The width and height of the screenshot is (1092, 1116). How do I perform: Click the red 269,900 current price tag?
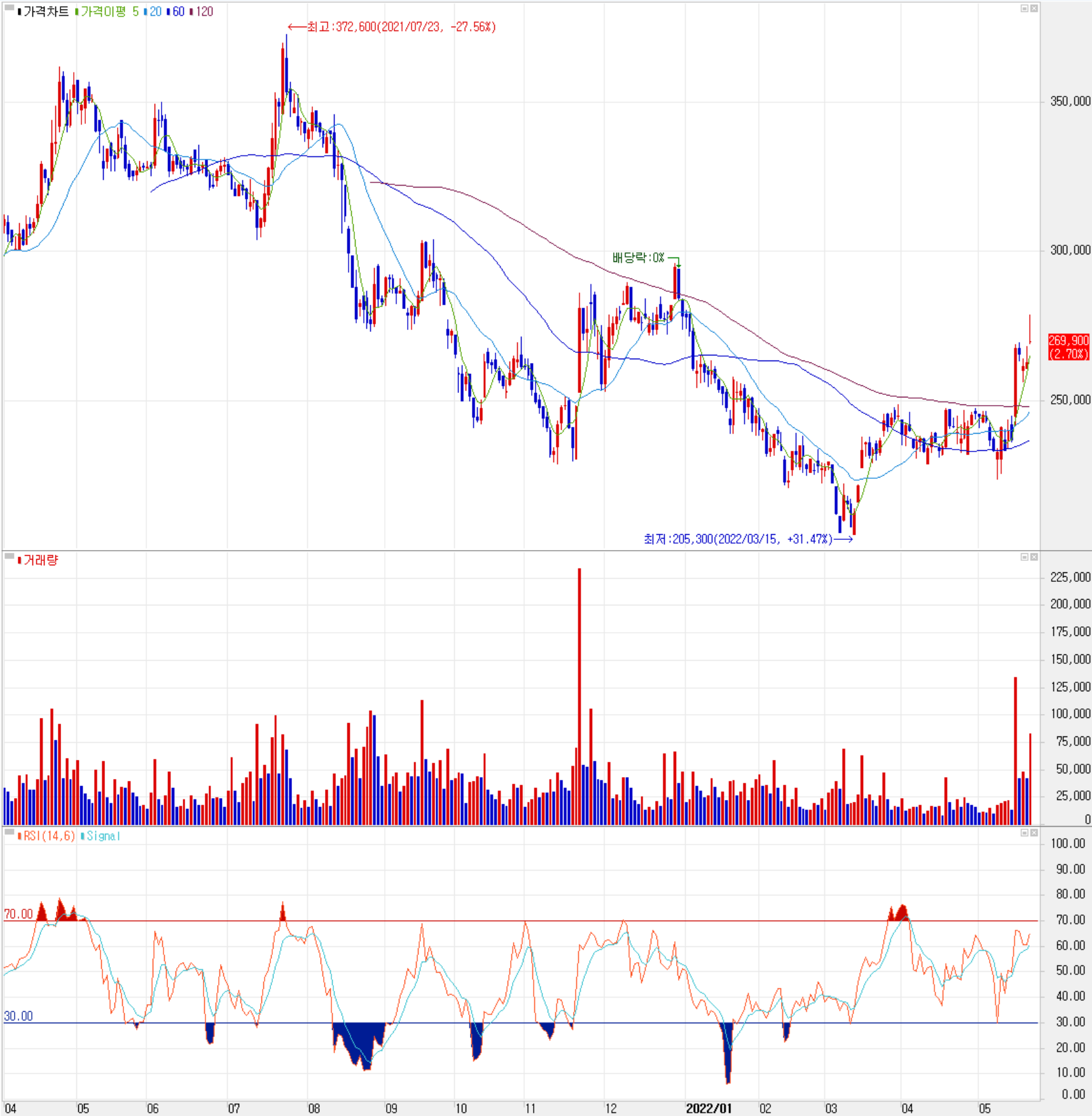pos(1068,347)
